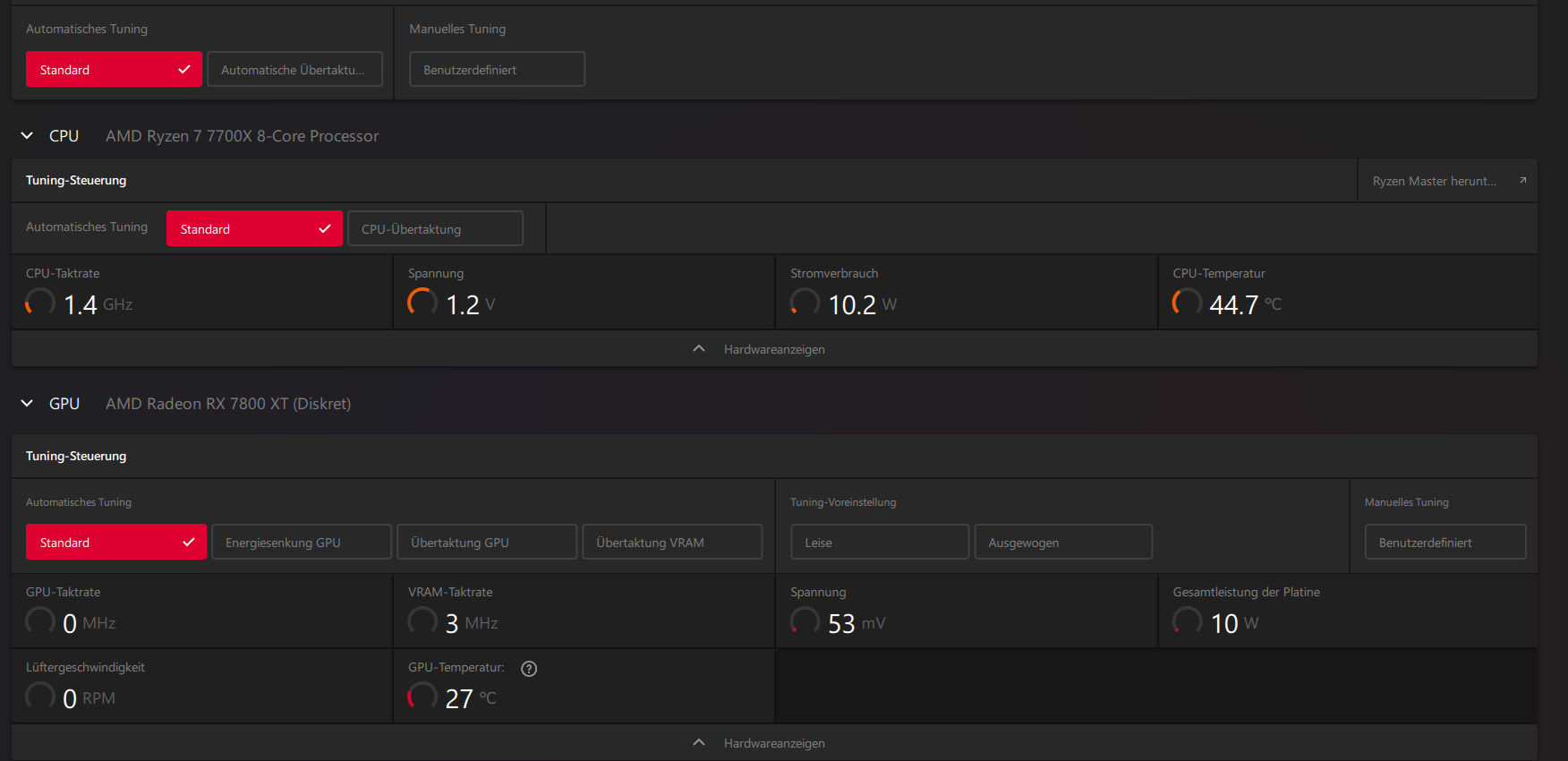Viewport: 1568px width, 761px height.
Task: Click AMD Radeon RX 7800 XT name
Action: click(228, 404)
